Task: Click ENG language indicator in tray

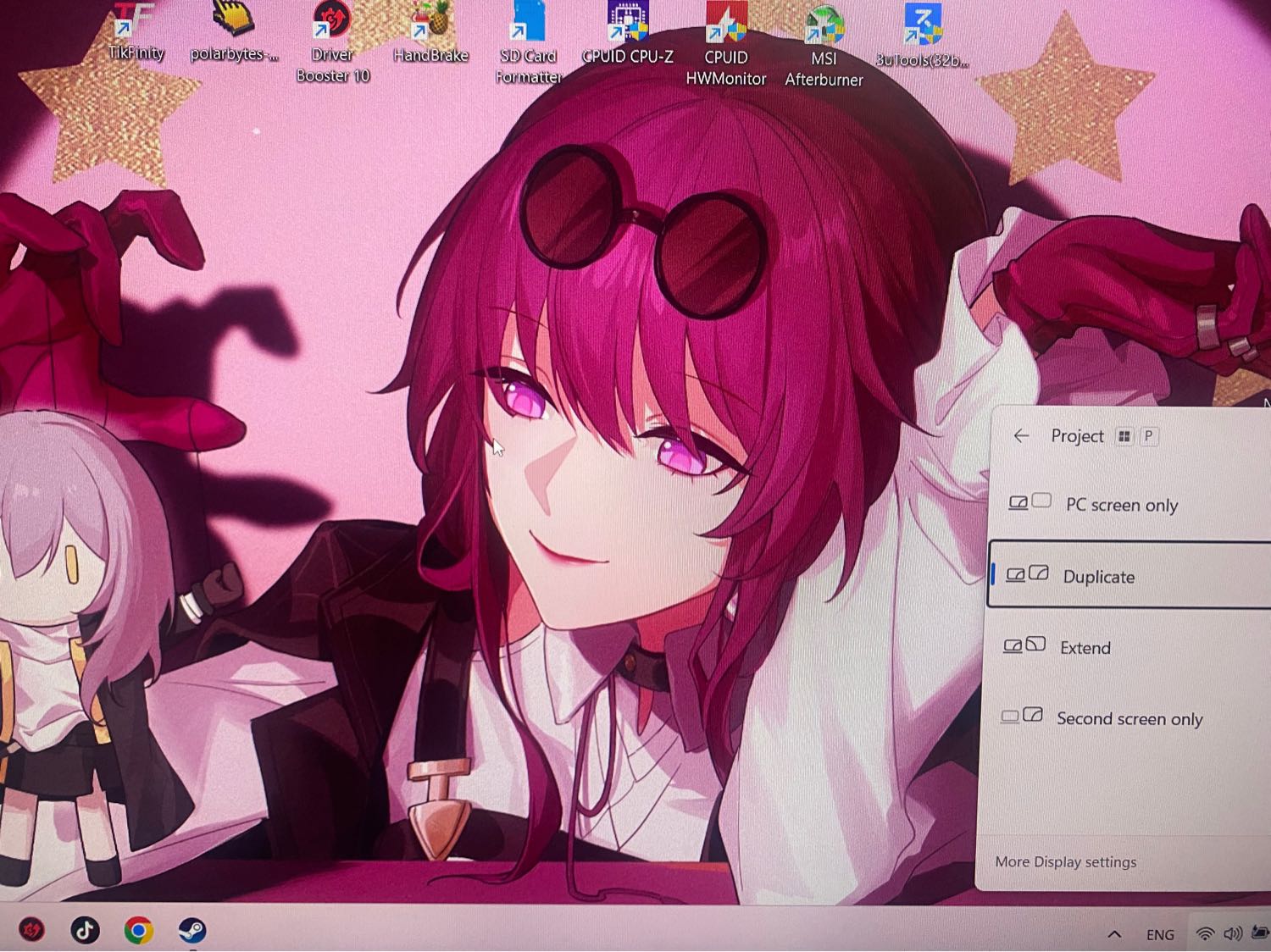Action: pyautogui.click(x=1160, y=934)
